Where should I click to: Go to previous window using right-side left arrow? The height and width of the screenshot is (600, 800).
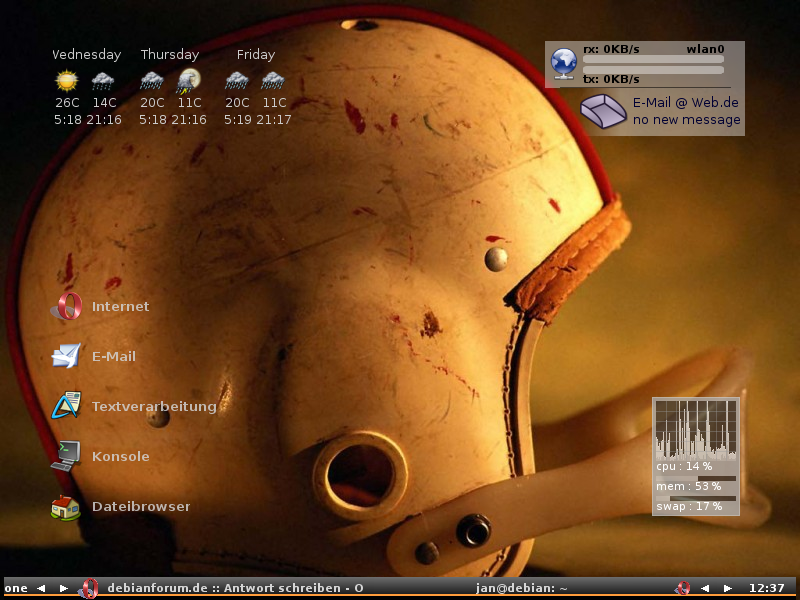click(x=704, y=588)
